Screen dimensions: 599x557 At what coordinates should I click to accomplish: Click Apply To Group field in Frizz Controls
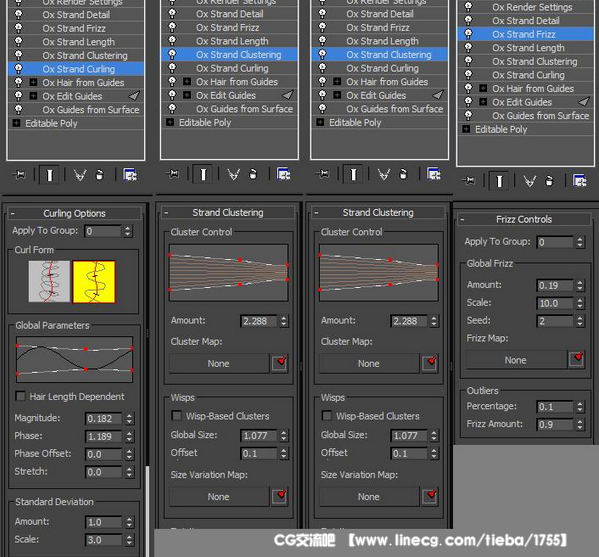pos(555,242)
